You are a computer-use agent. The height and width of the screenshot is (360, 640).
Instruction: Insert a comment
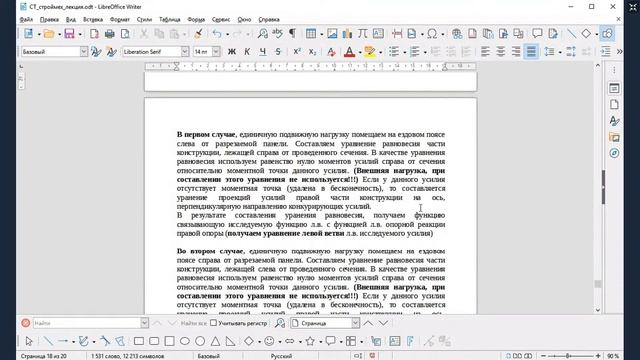537,33
